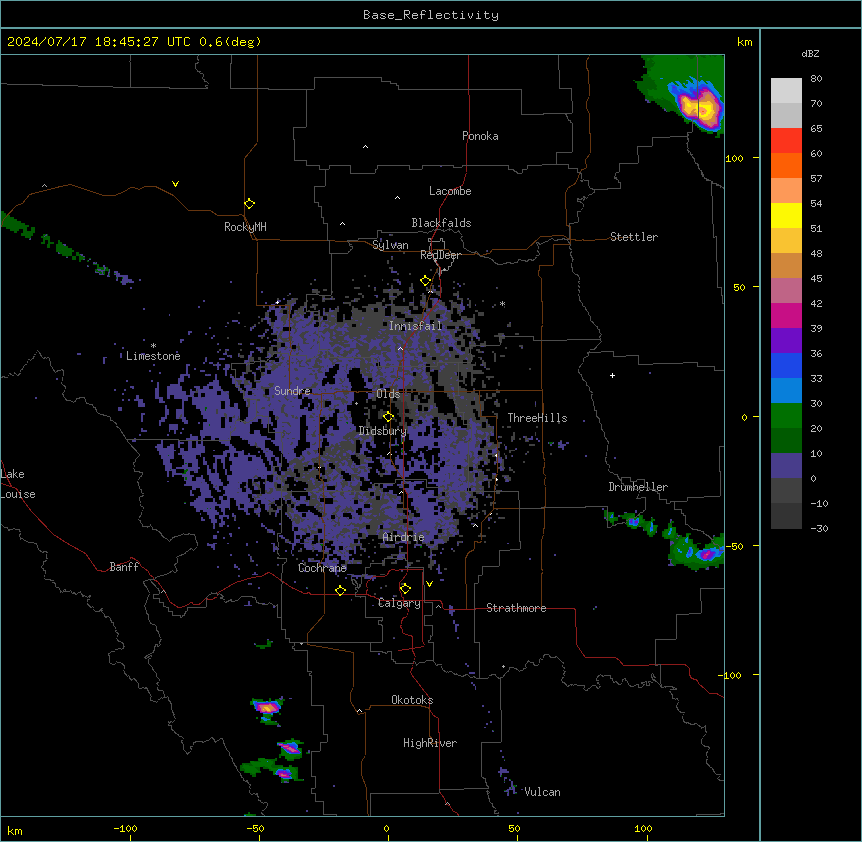Image resolution: width=862 pixels, height=842 pixels.
Task: Click the white 80 dBZ color swatch
Action: pyautogui.click(x=786, y=91)
